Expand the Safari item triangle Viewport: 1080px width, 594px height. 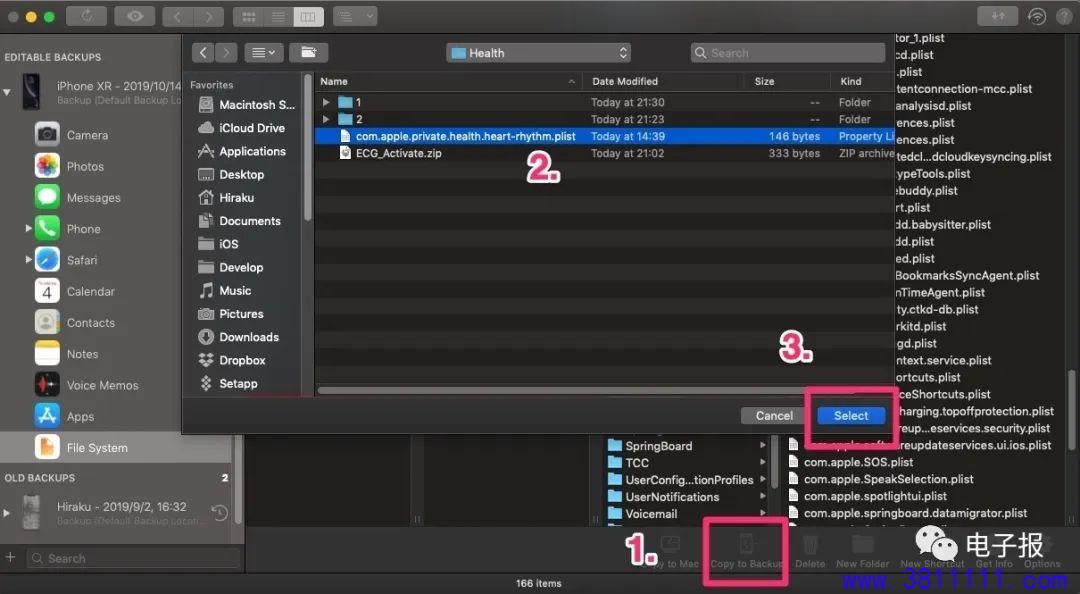(x=28, y=260)
